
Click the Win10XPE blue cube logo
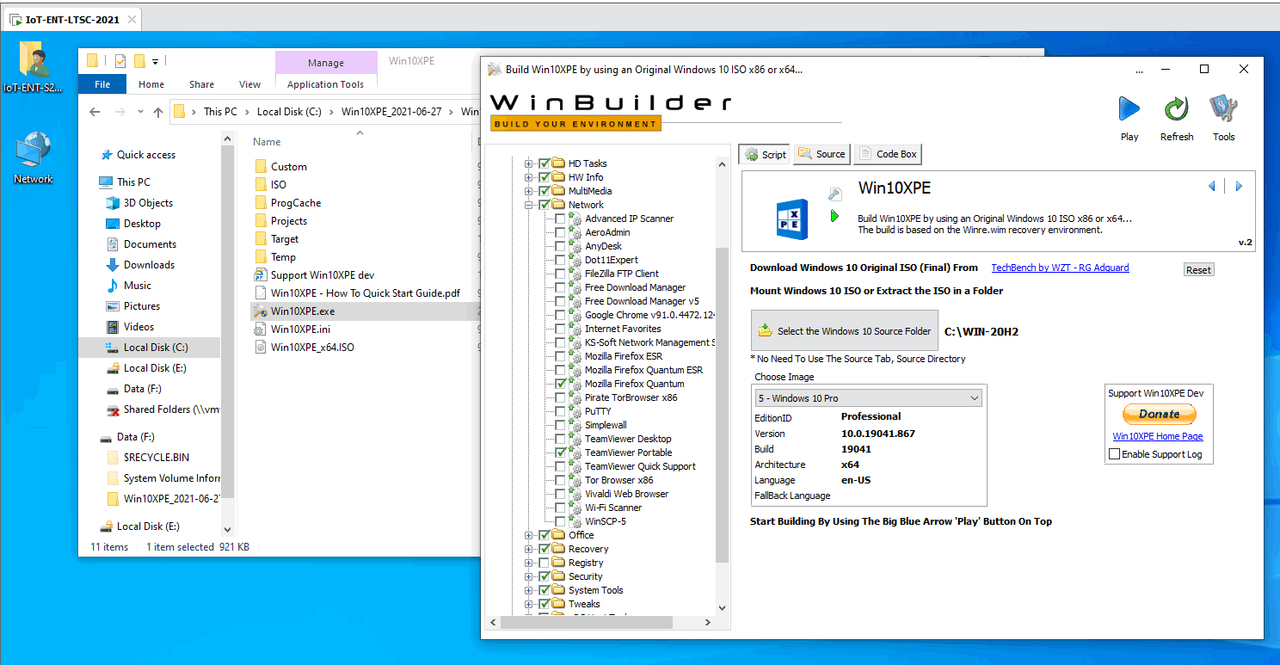point(793,219)
